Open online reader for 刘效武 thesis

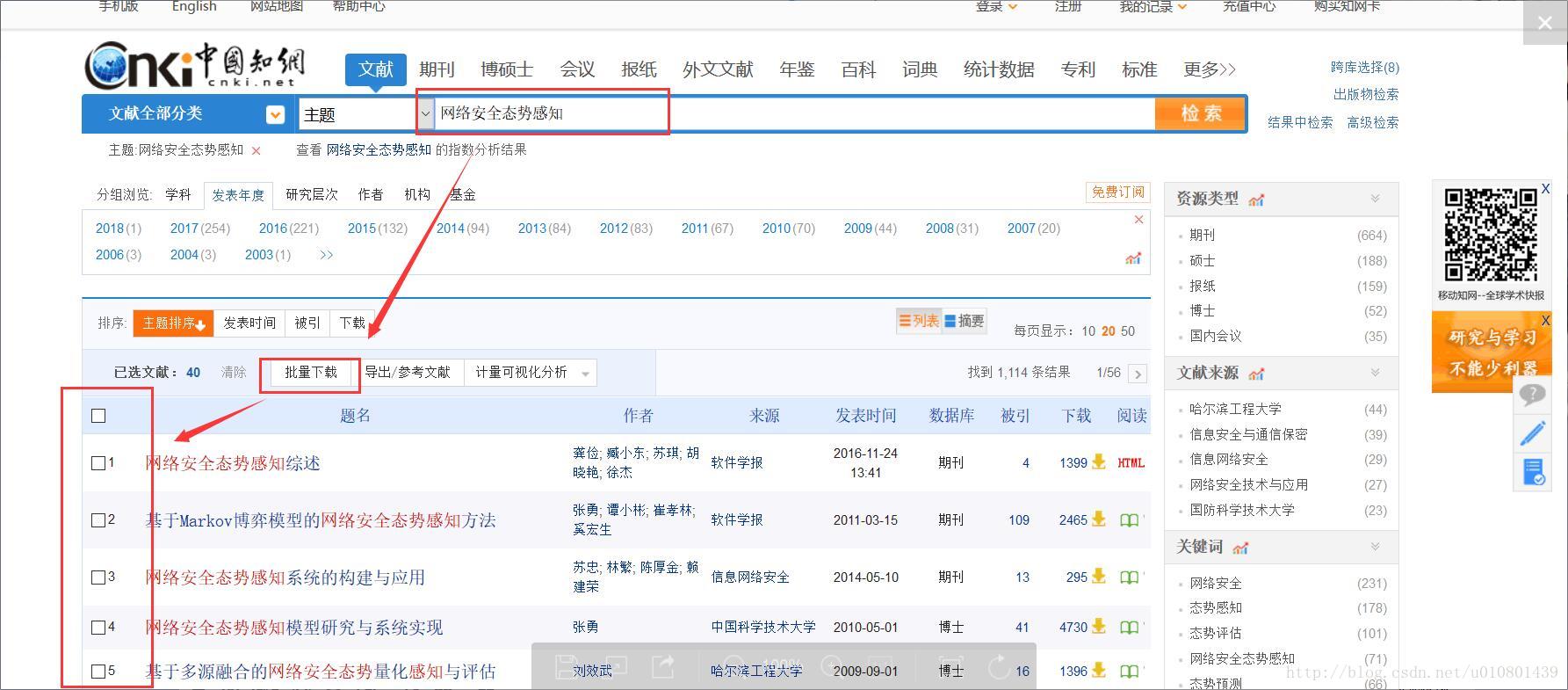click(1130, 672)
